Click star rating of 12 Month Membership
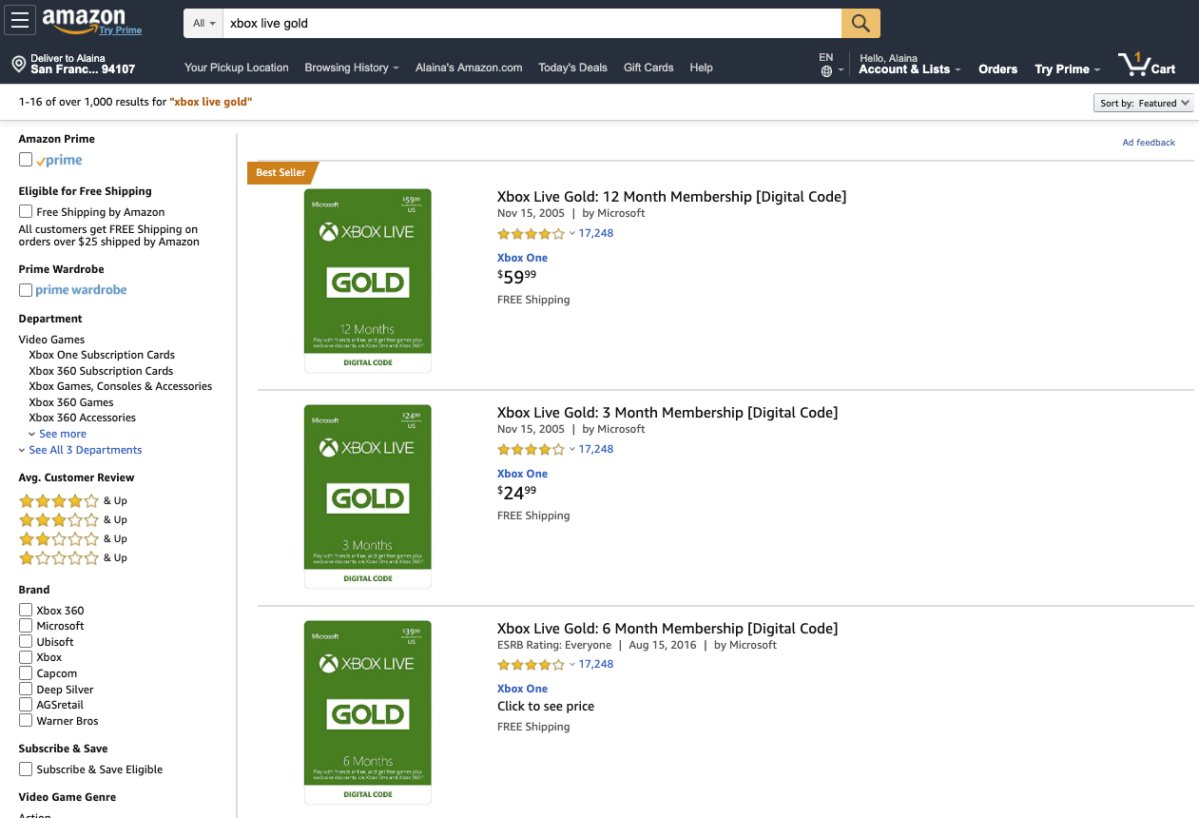Viewport: 1199px width, 818px height. 531,234
